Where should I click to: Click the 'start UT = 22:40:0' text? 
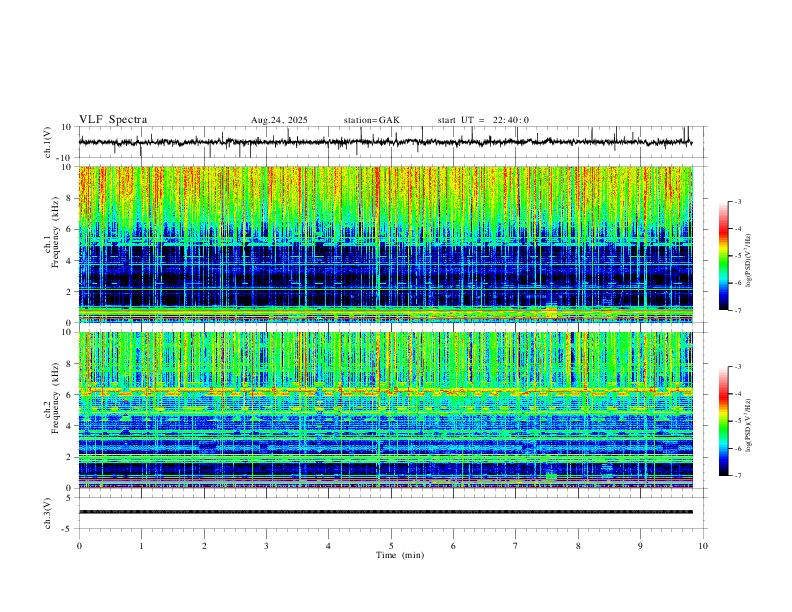(x=483, y=120)
